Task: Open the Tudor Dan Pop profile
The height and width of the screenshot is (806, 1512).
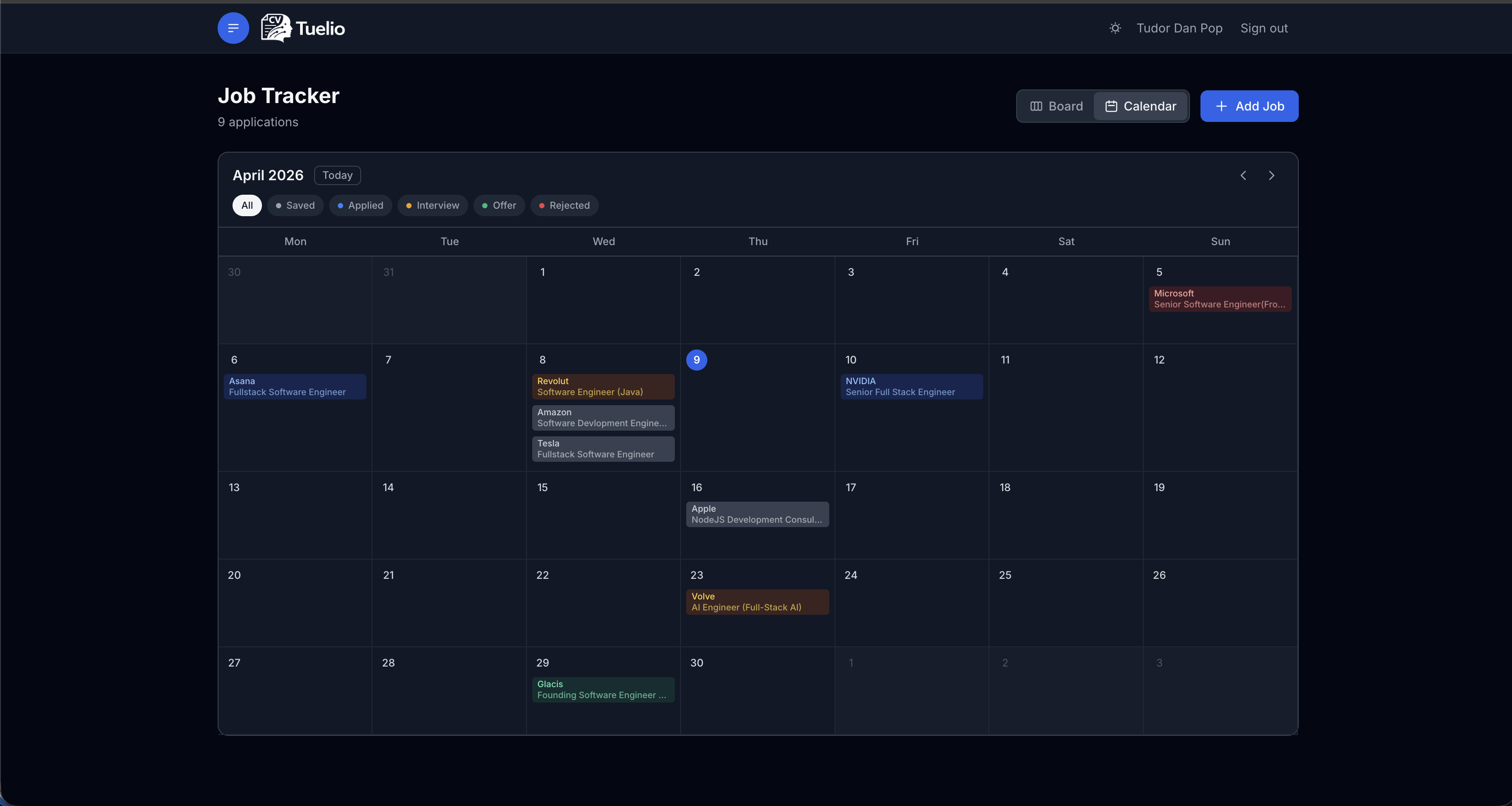Action: coord(1179,28)
